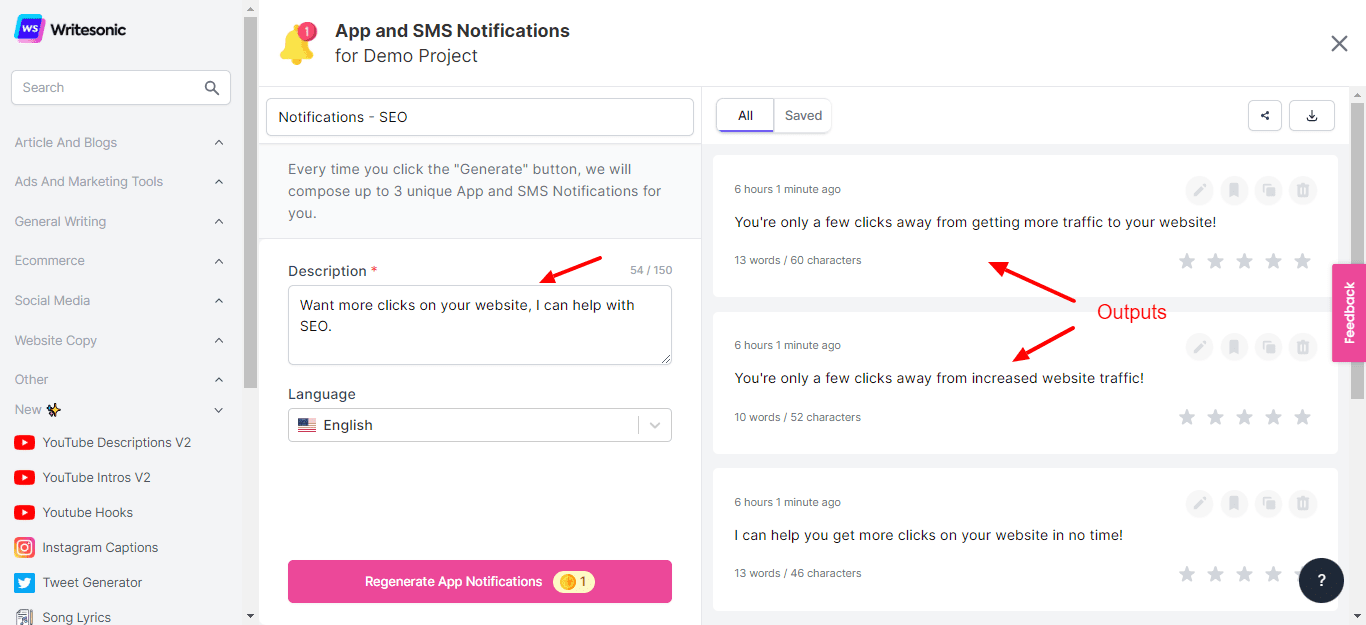The image size is (1366, 625).
Task: Collapse the Social Media category
Action: 219,301
